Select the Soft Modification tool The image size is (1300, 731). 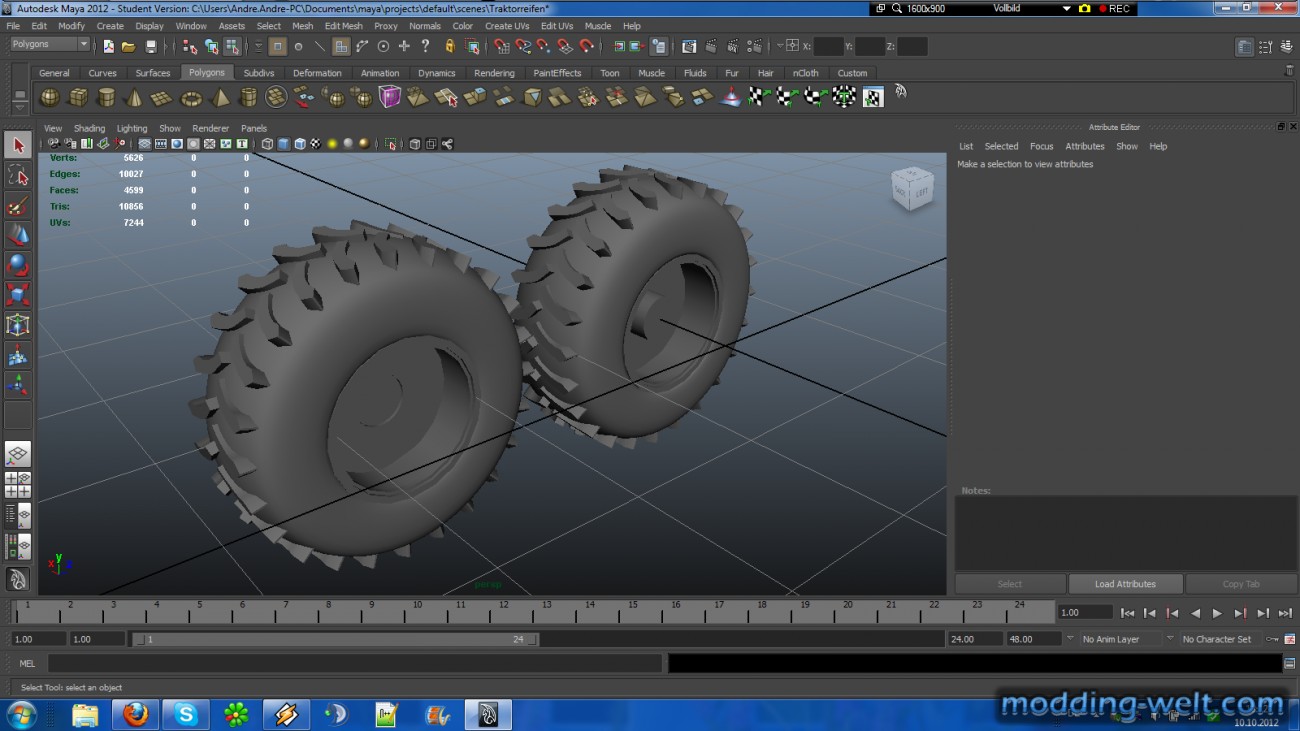(18, 355)
